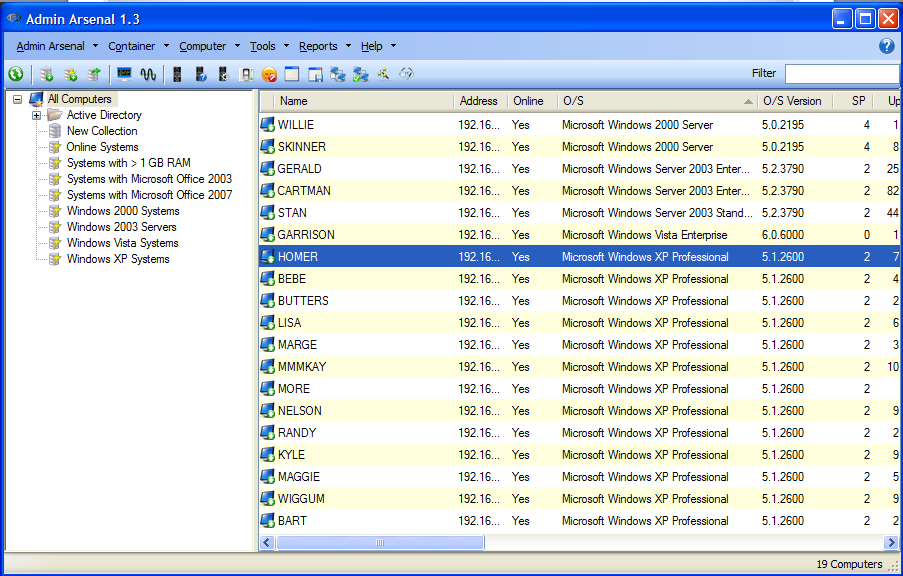Select the BUTTERS computer row

tap(579, 301)
